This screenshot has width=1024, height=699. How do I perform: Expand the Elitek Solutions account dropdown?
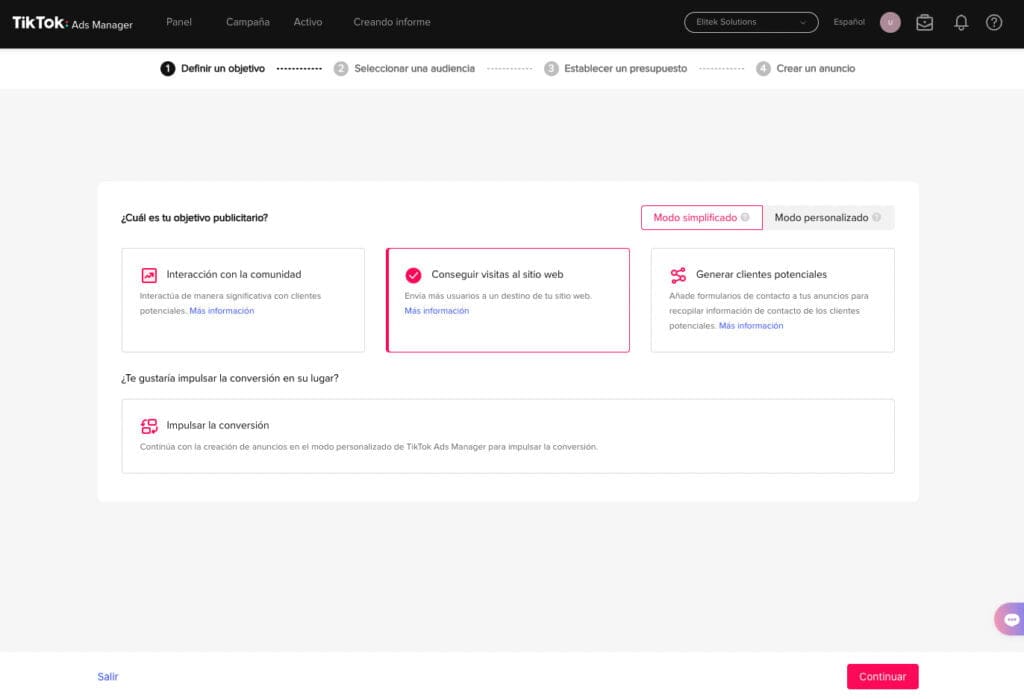click(x=751, y=22)
